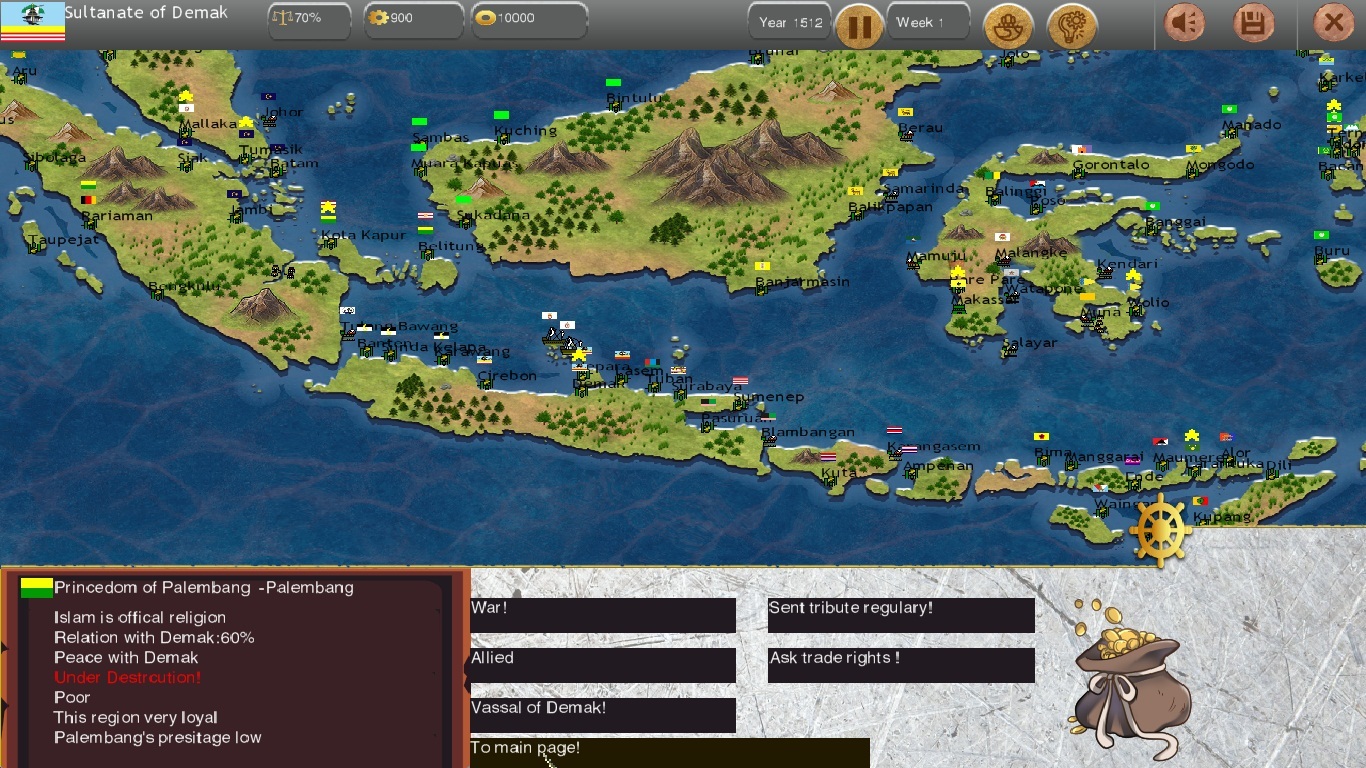Choose the Allied diplomacy option

pyautogui.click(x=603, y=665)
